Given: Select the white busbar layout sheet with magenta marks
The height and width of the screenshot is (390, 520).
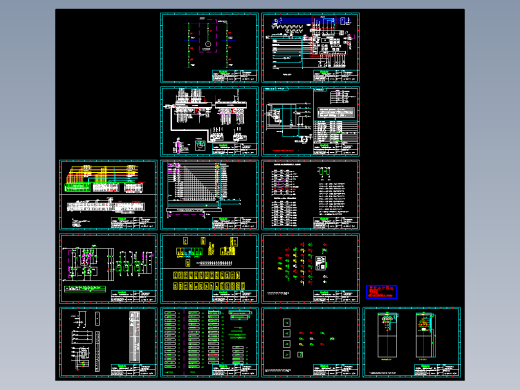Looking at the screenshot, I should click(209, 121).
